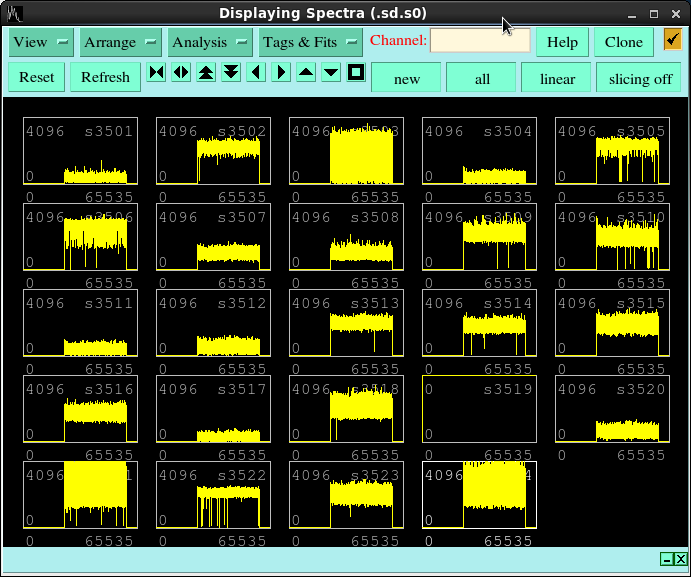Click the horizontal compress (bowtie) icon
The width and height of the screenshot is (691, 577).
[x=156, y=73]
